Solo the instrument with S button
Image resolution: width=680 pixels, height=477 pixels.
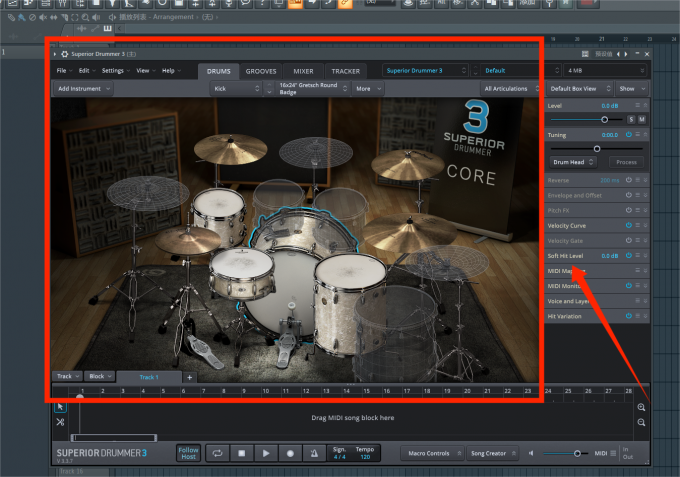click(631, 119)
